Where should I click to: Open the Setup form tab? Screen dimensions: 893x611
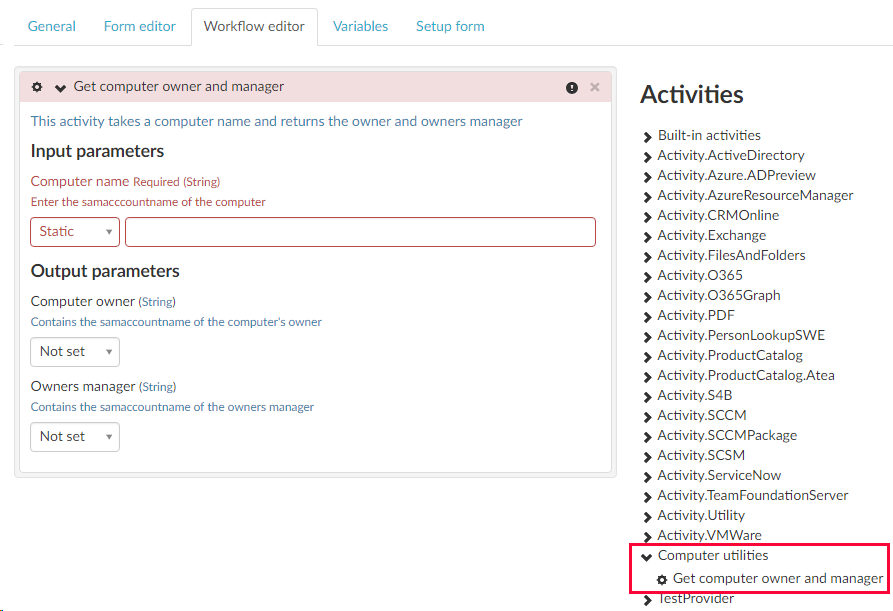point(450,26)
